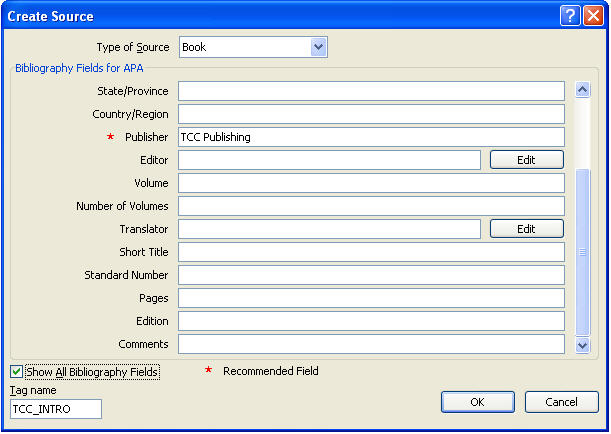
Task: Click the vertical scrollbar thumb
Action: (583, 252)
